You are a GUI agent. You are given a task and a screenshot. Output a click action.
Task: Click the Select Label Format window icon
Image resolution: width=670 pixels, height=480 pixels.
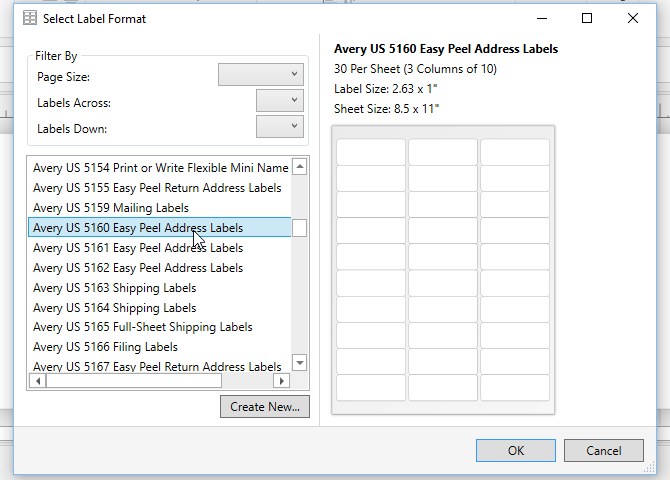tap(29, 18)
